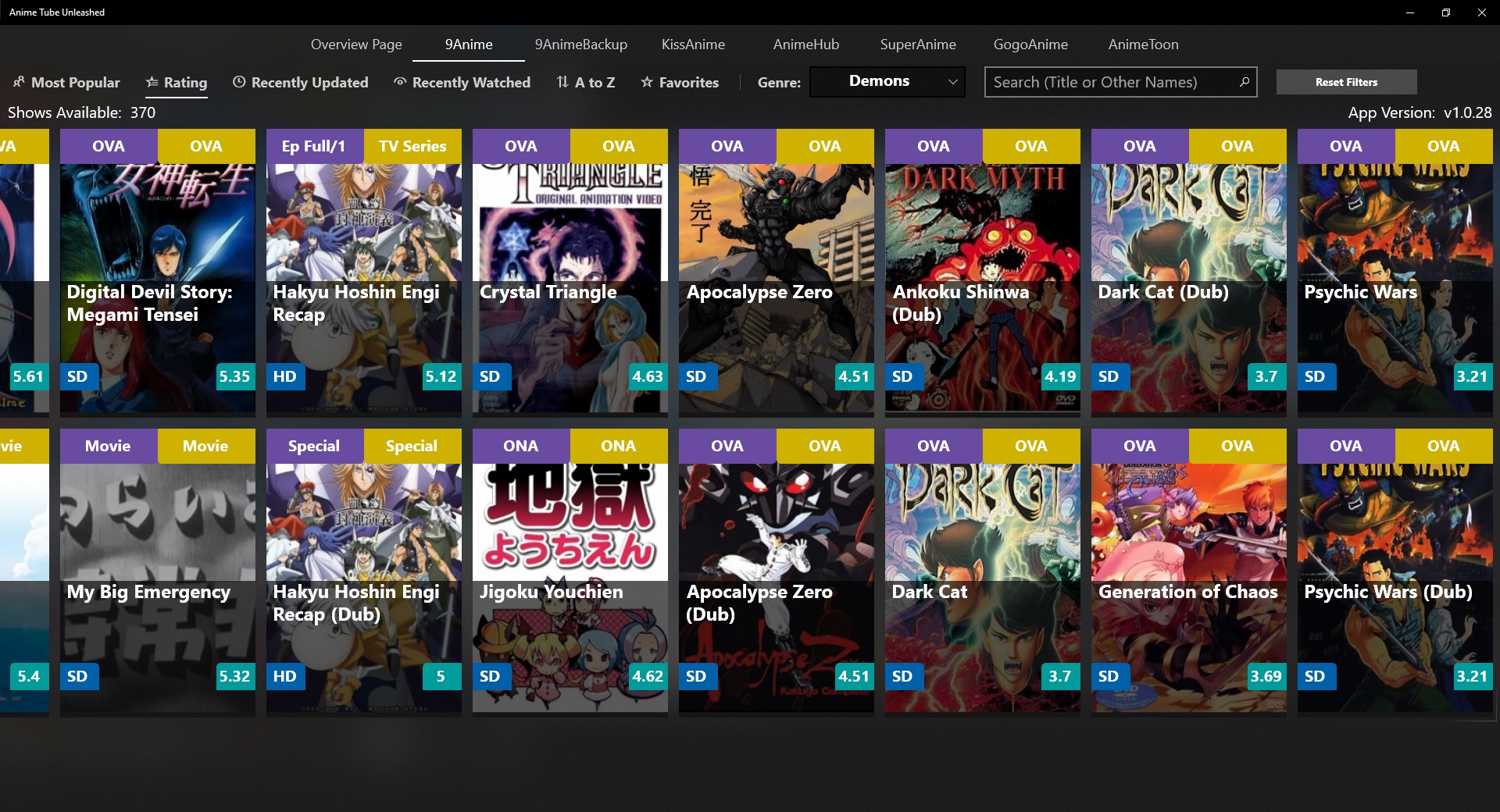Click the title 'Dark Cat (Dub)'
Image resolution: width=1500 pixels, height=812 pixels.
(1163, 292)
